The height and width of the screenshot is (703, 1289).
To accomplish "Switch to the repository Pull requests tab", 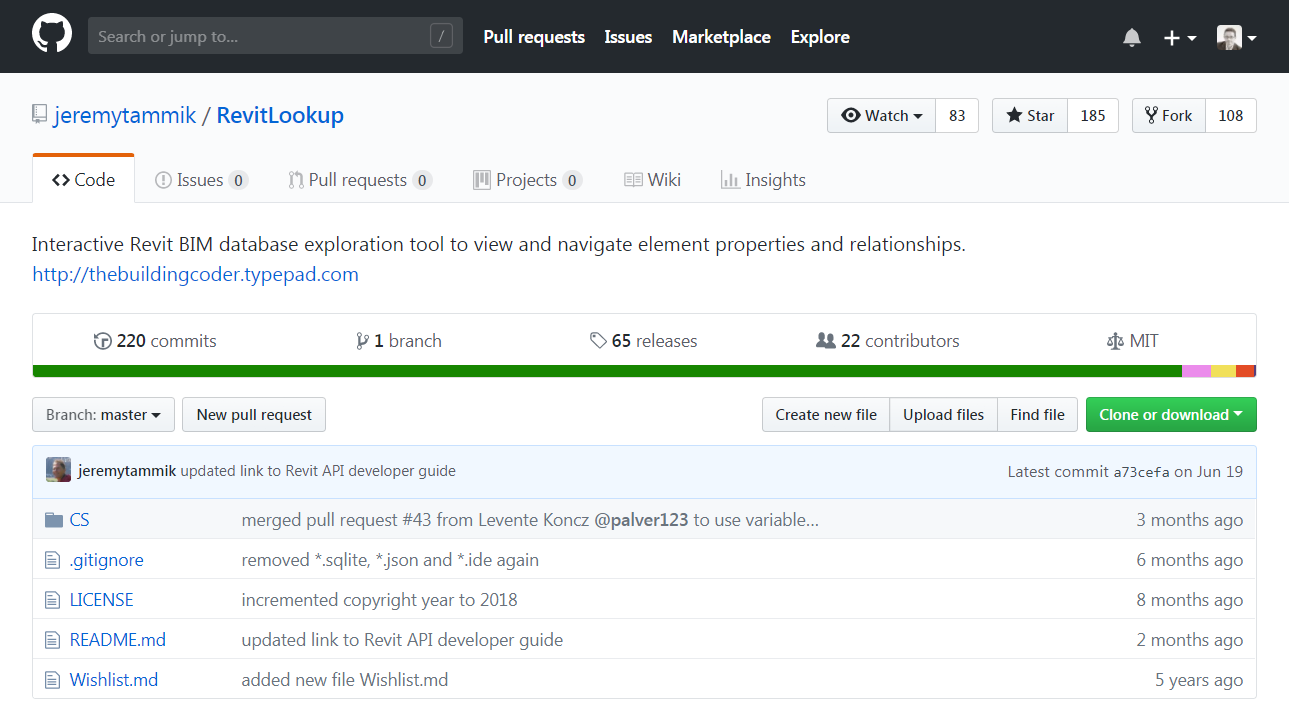I will point(360,180).
